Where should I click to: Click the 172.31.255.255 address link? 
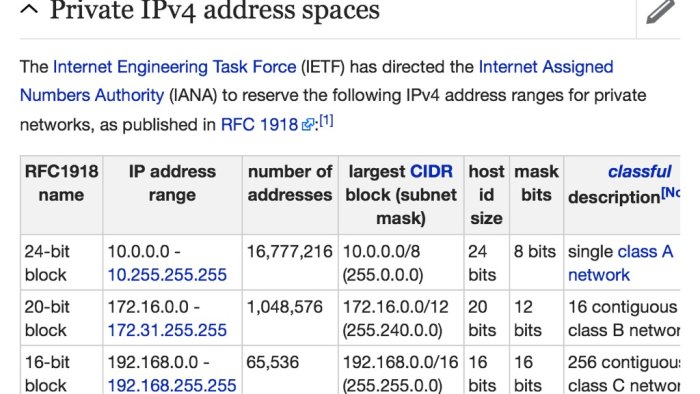(167, 330)
